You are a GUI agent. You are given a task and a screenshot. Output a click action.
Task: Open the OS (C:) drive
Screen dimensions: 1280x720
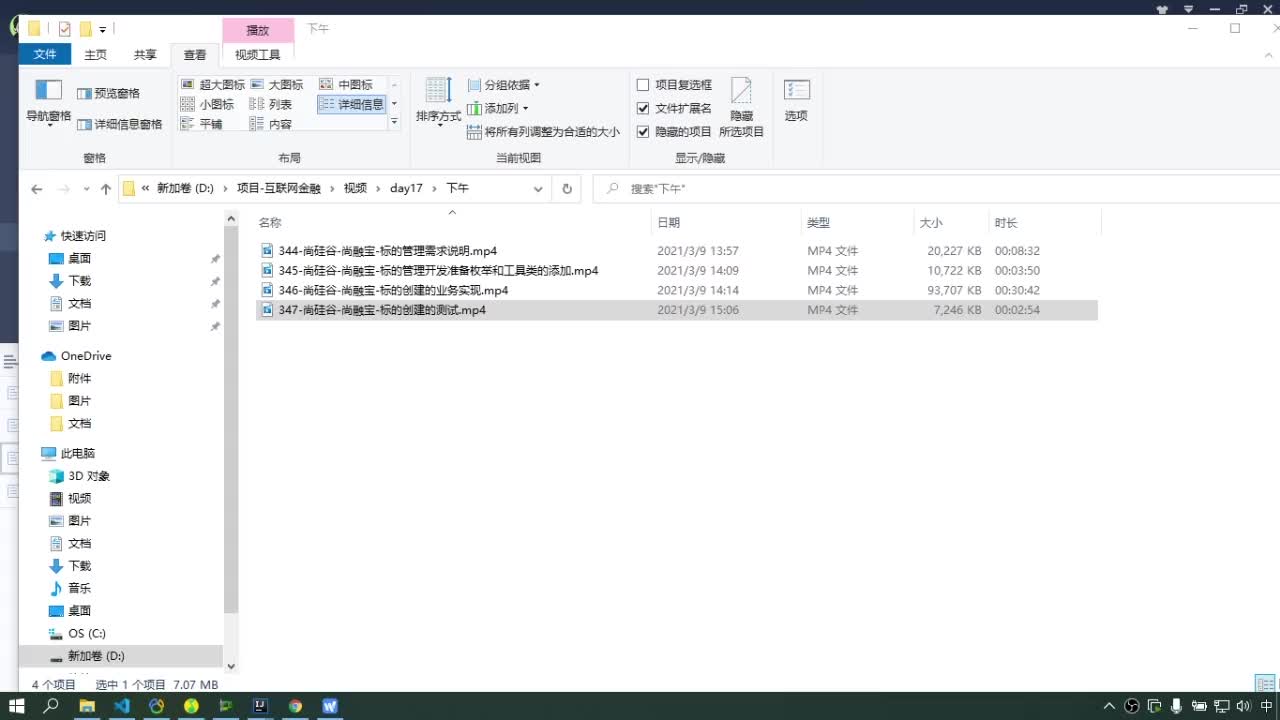pyautogui.click(x=86, y=634)
